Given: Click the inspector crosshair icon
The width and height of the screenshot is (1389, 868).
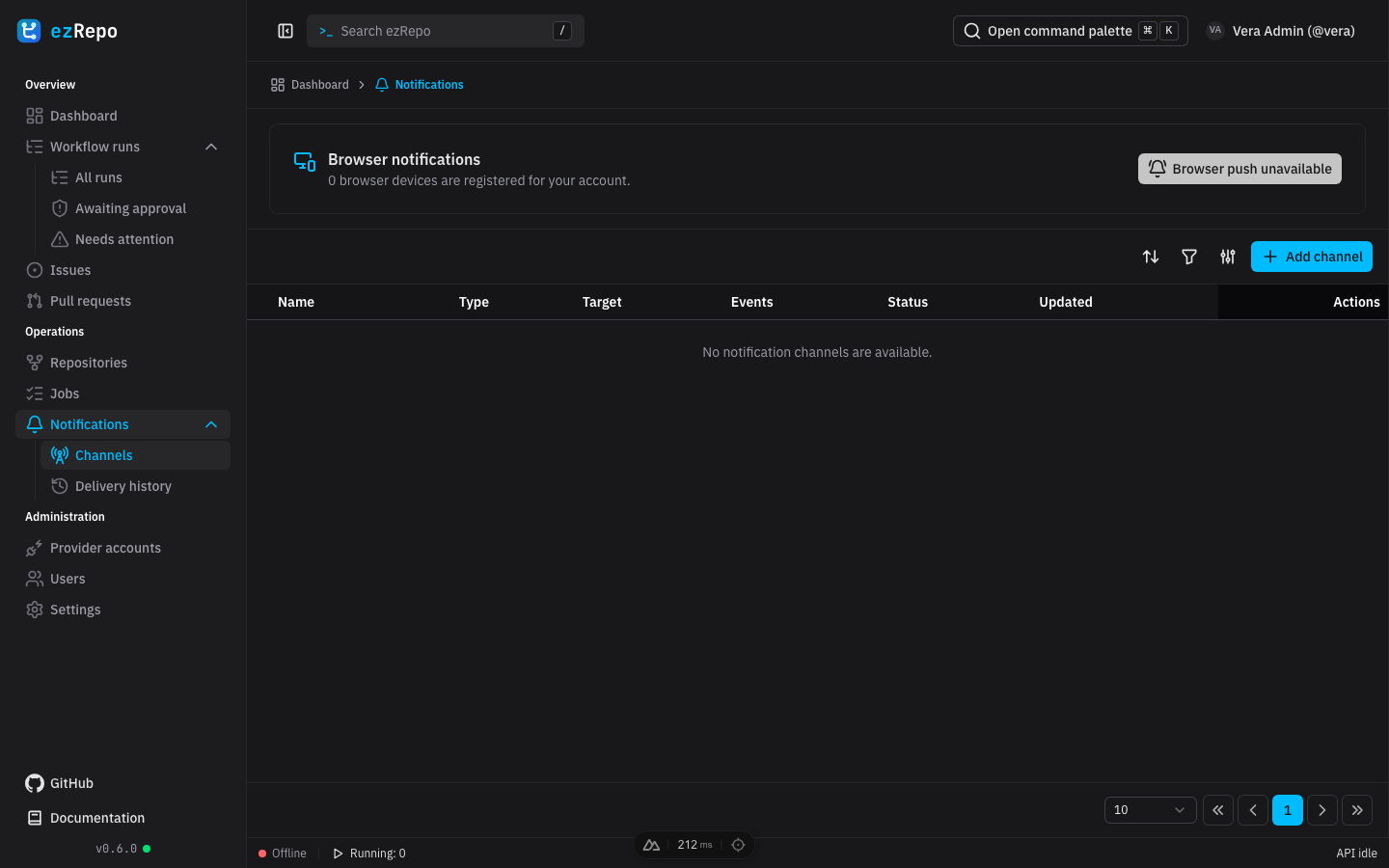Looking at the screenshot, I should coord(738,845).
